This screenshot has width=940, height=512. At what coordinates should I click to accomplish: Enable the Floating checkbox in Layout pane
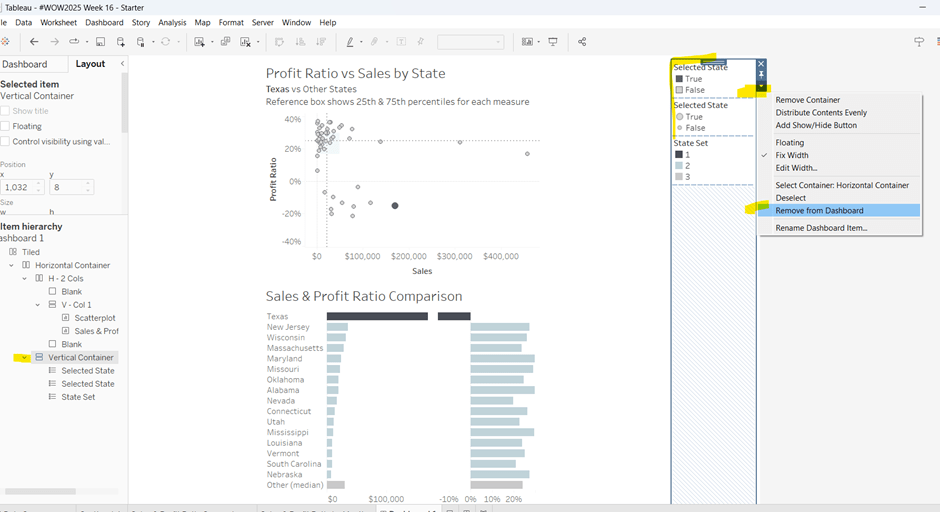click(x=6, y=127)
